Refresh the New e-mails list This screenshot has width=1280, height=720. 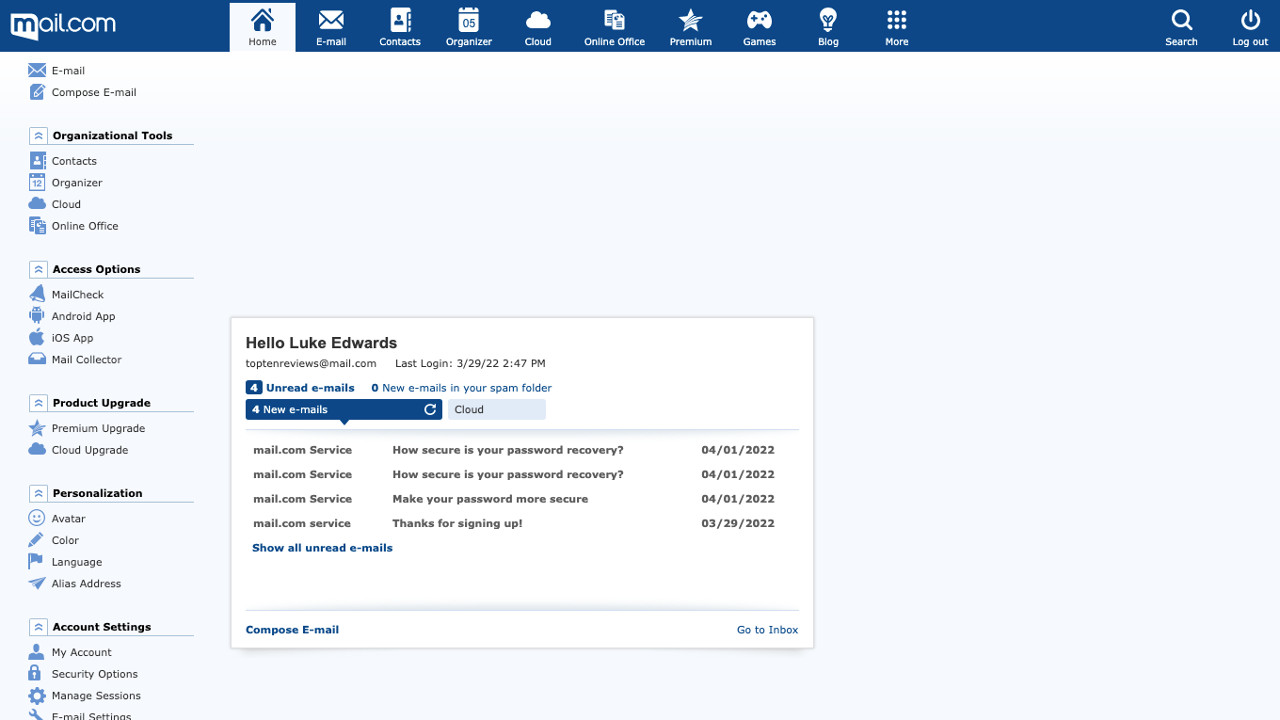pos(430,409)
